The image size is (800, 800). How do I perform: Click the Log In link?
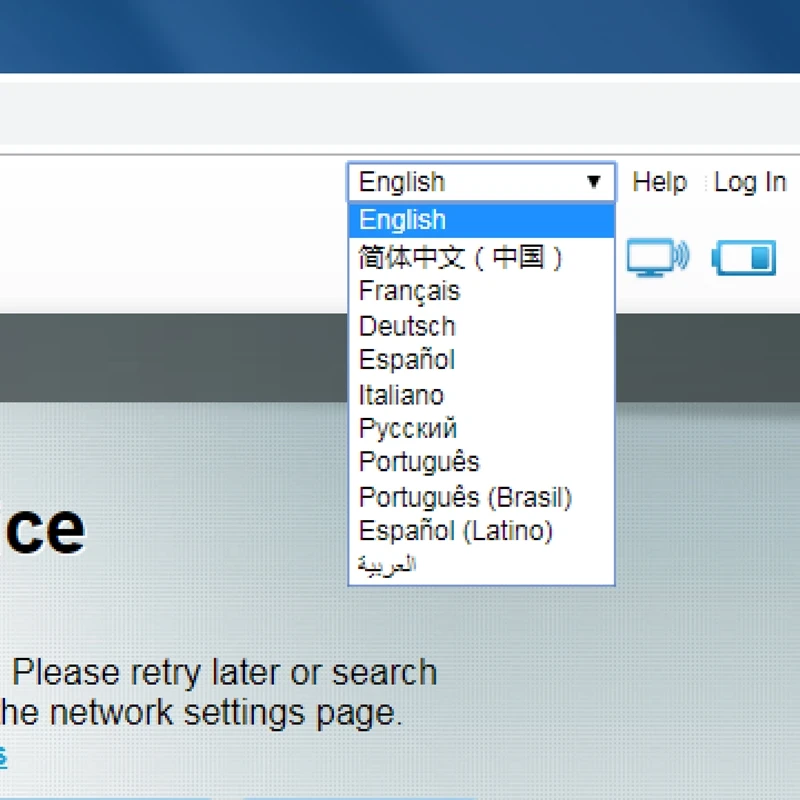tap(750, 182)
